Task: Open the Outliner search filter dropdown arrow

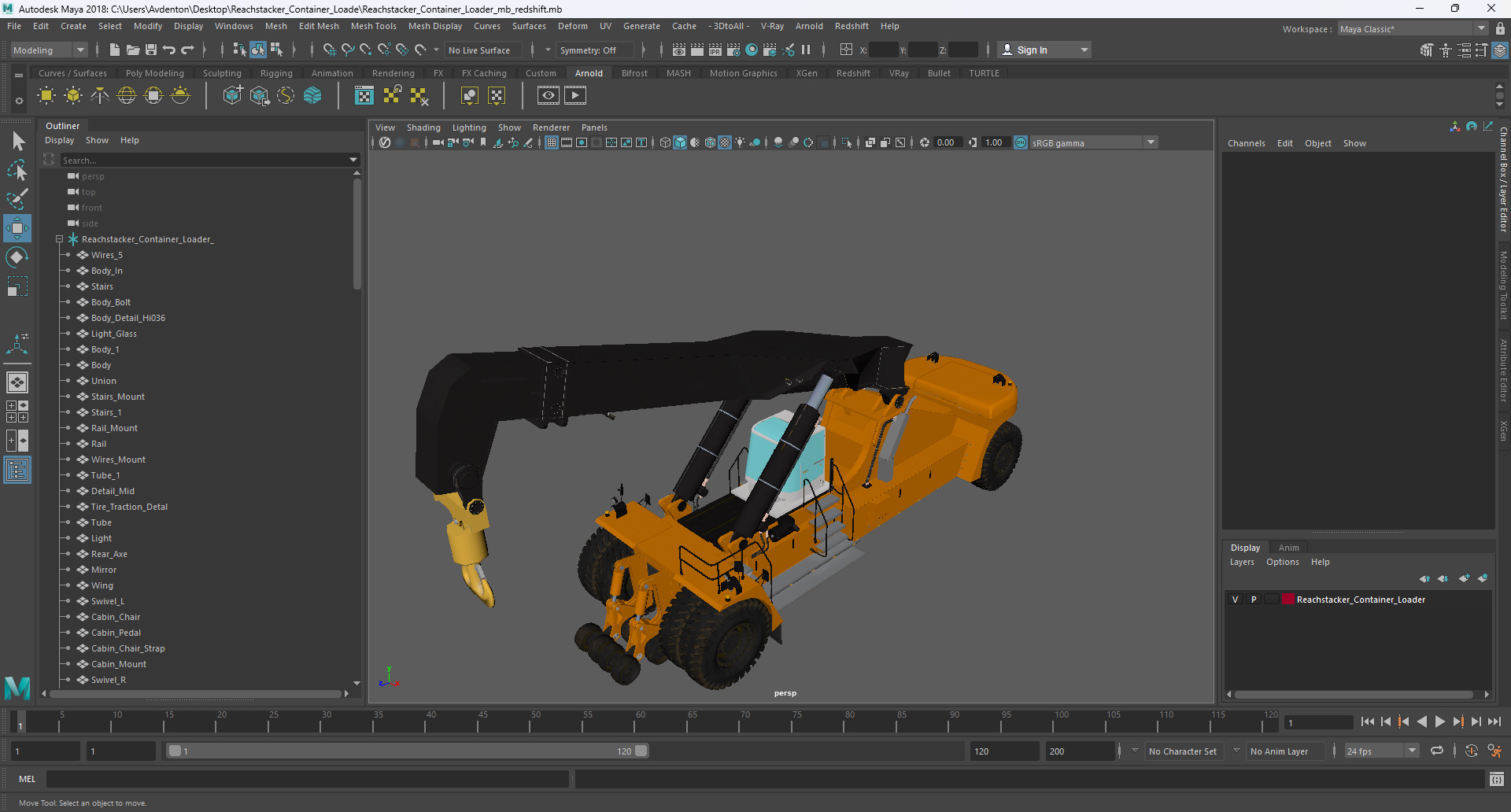Action: (353, 160)
